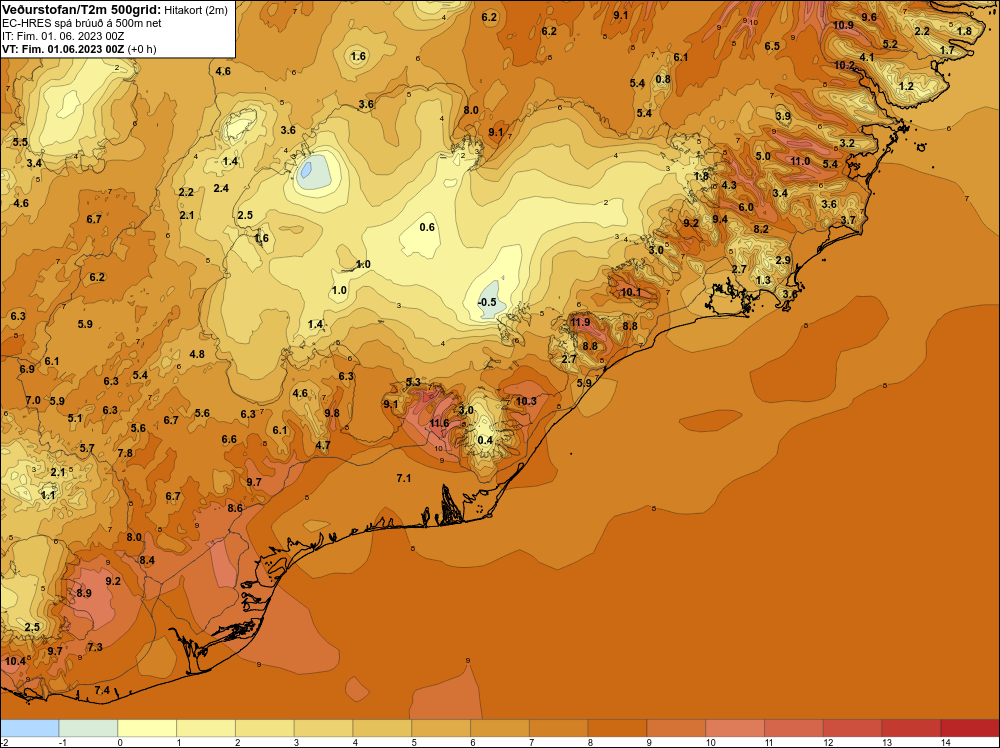Click the title 'Veðurstofan/T2m 500grid: Hitakort (2m)'
Viewport: 1000px width, 748px height.
pyautogui.click(x=115, y=10)
